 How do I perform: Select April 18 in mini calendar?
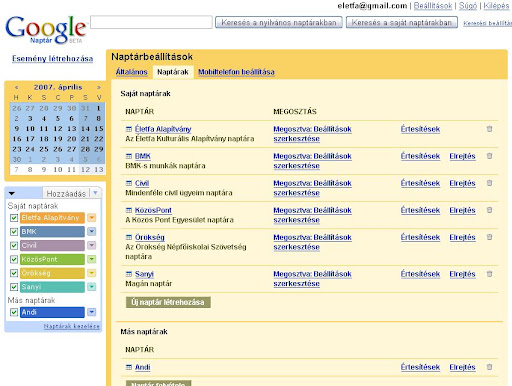(44, 139)
